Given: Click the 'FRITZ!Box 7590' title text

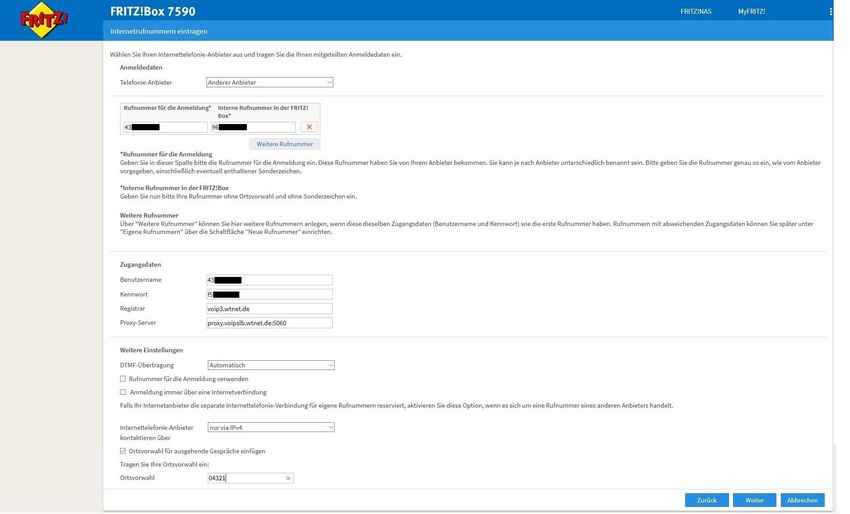Looking at the screenshot, I should tap(153, 11).
